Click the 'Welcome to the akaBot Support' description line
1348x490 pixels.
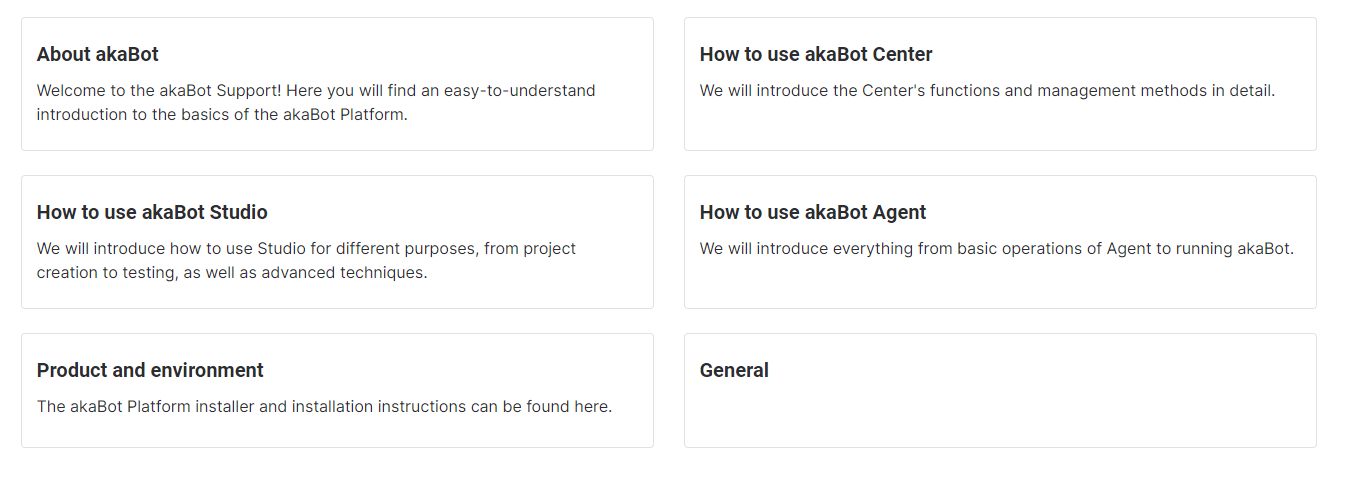click(316, 91)
